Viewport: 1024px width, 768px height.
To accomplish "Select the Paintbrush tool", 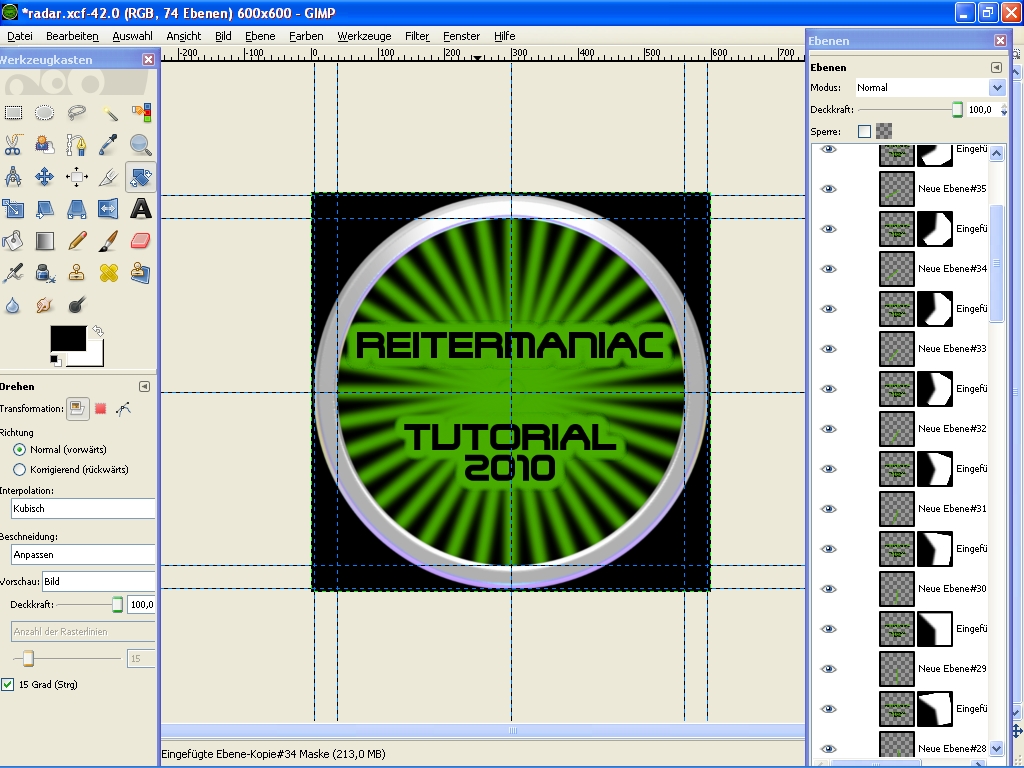I will pos(108,240).
